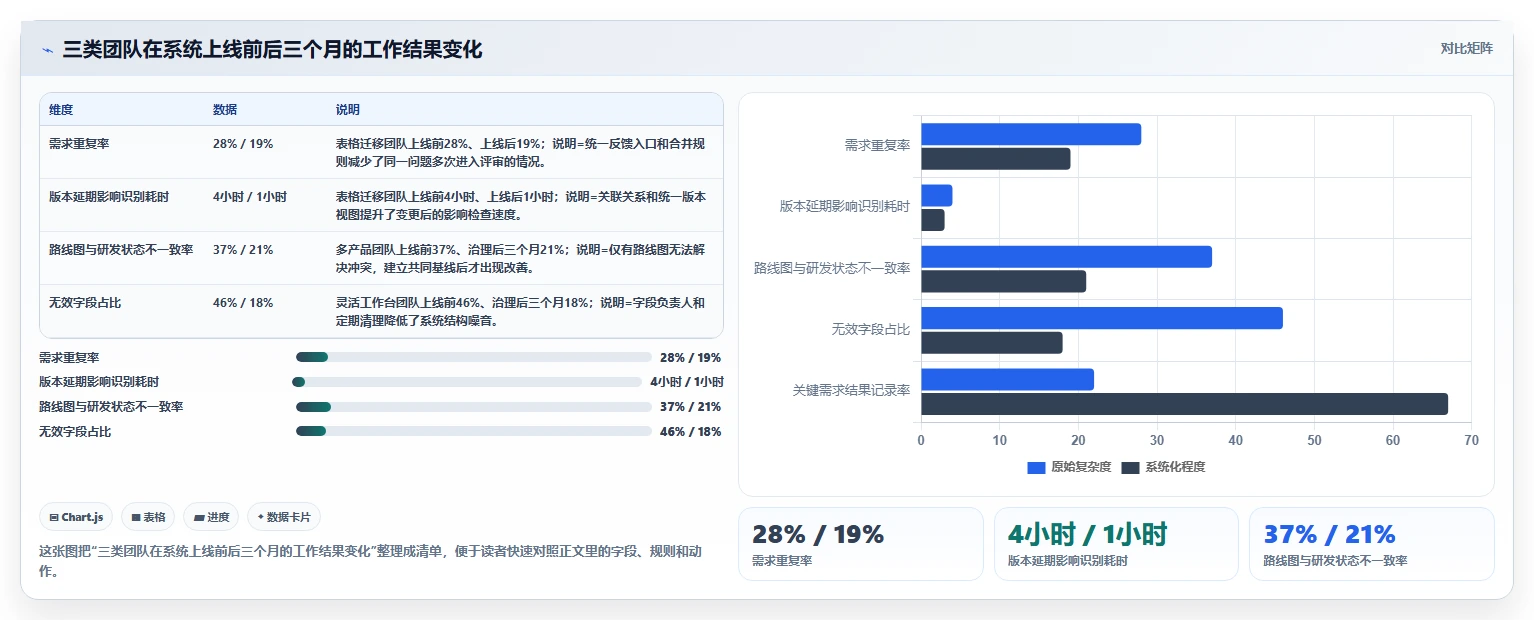Click the 需求重复率 chart axis label
Screen dimensions: 1534x620
877,146
